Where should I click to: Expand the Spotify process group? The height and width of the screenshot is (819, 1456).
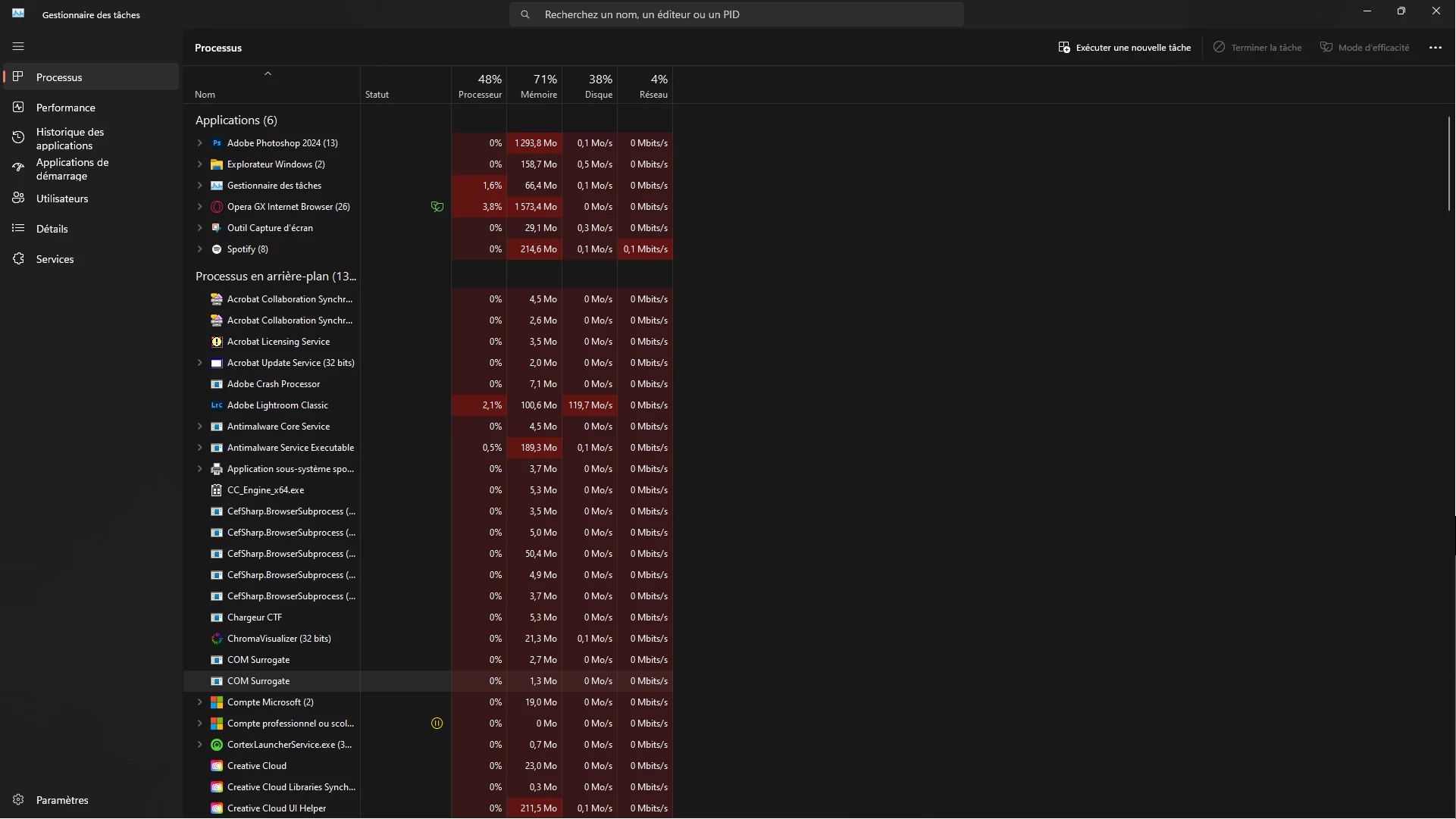[200, 249]
